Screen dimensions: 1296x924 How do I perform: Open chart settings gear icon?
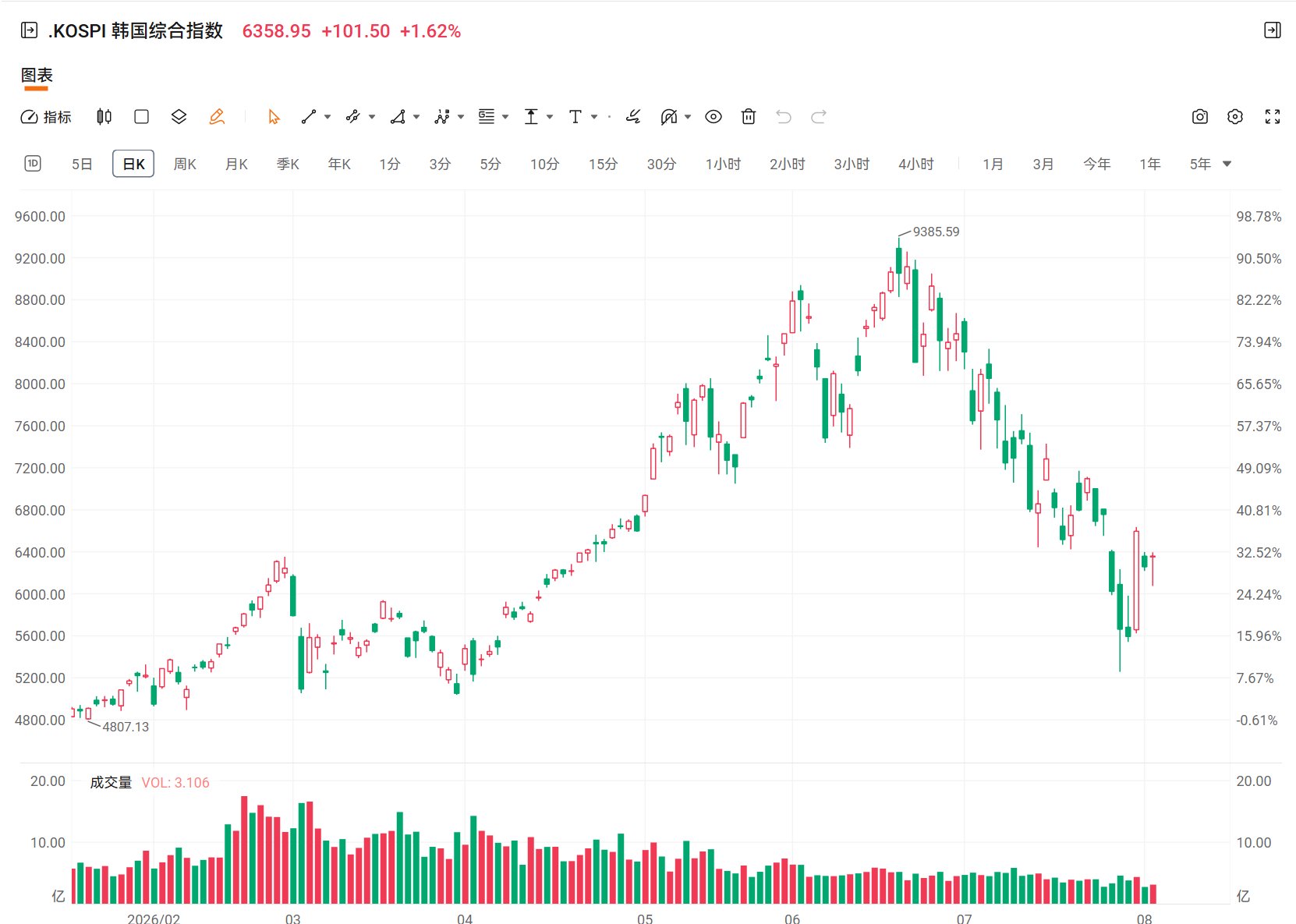point(1235,117)
